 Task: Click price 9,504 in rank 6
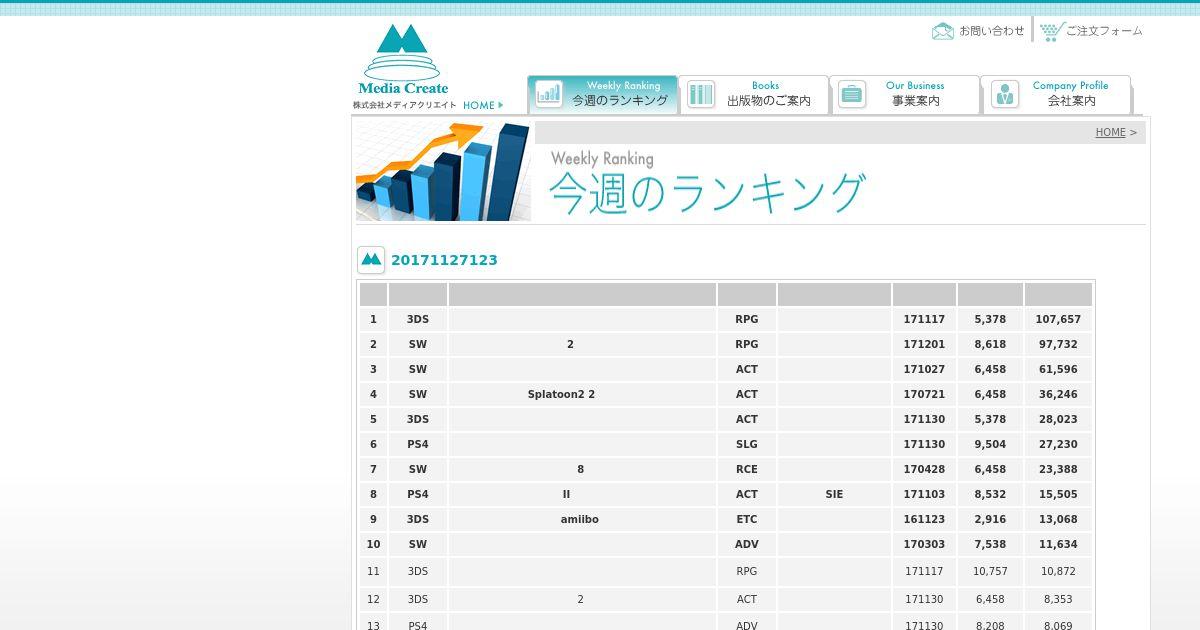click(x=990, y=444)
